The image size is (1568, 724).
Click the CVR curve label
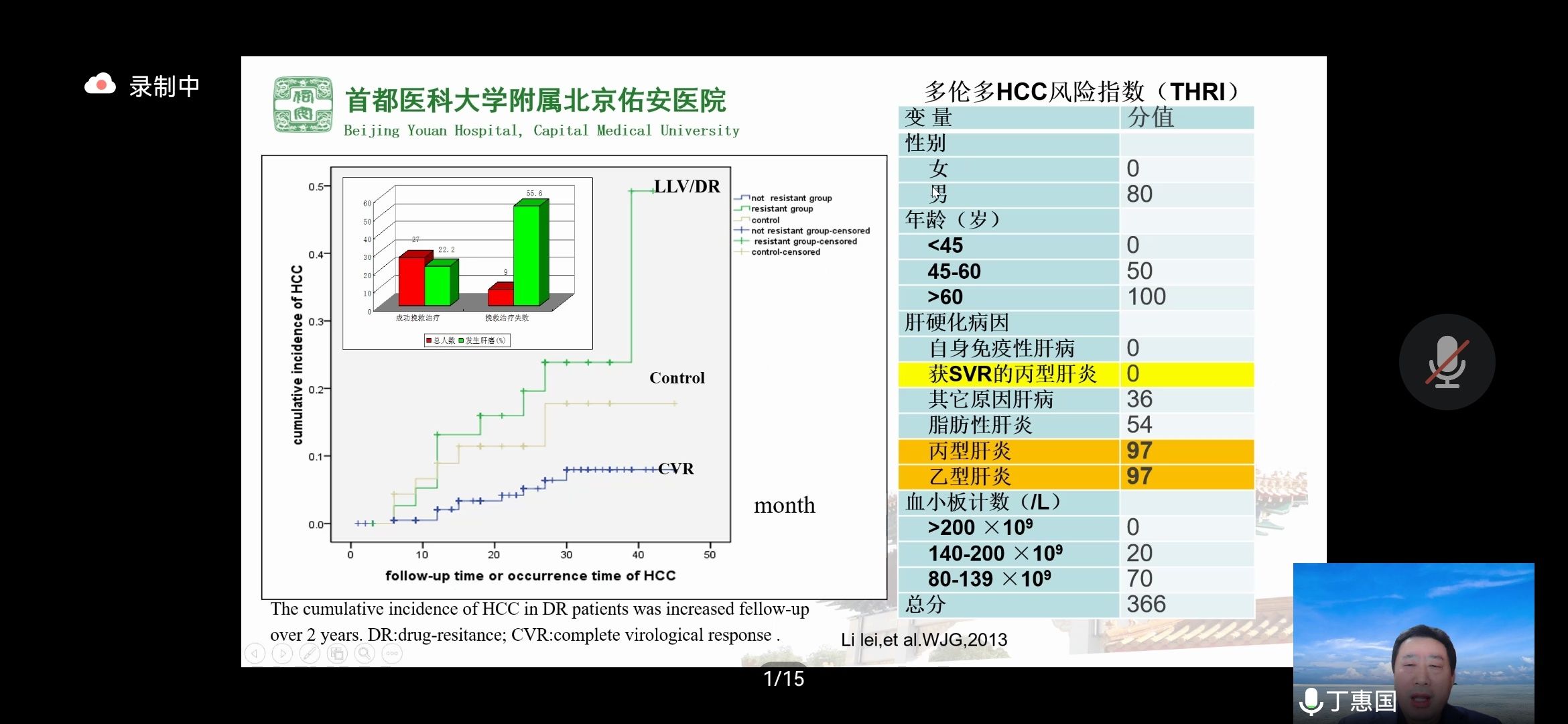coord(676,469)
